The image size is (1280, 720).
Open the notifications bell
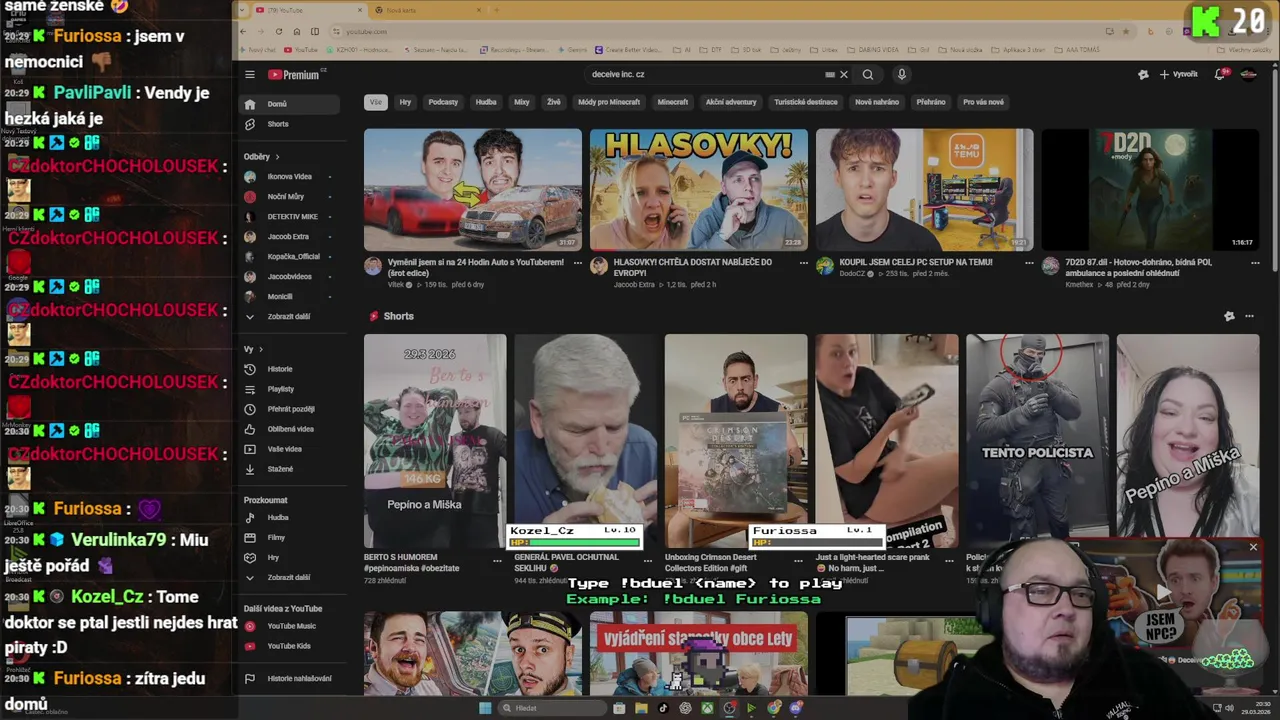click(1220, 74)
